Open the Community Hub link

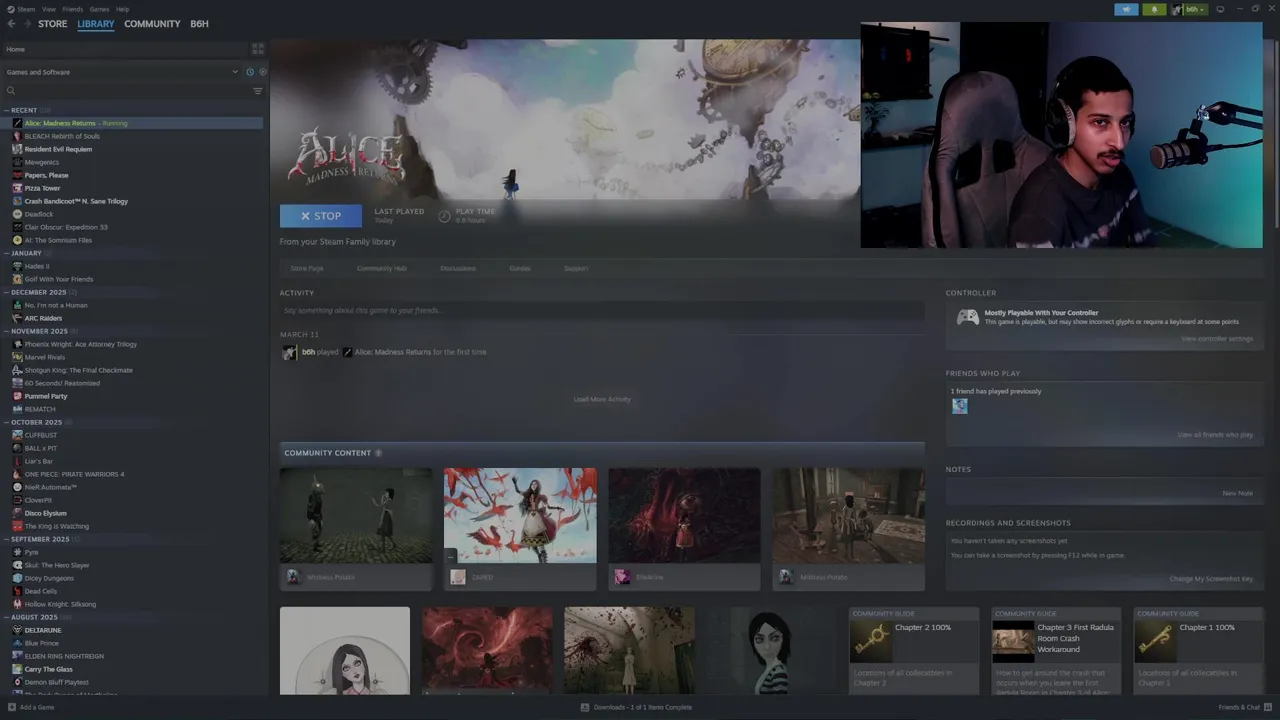tap(381, 268)
